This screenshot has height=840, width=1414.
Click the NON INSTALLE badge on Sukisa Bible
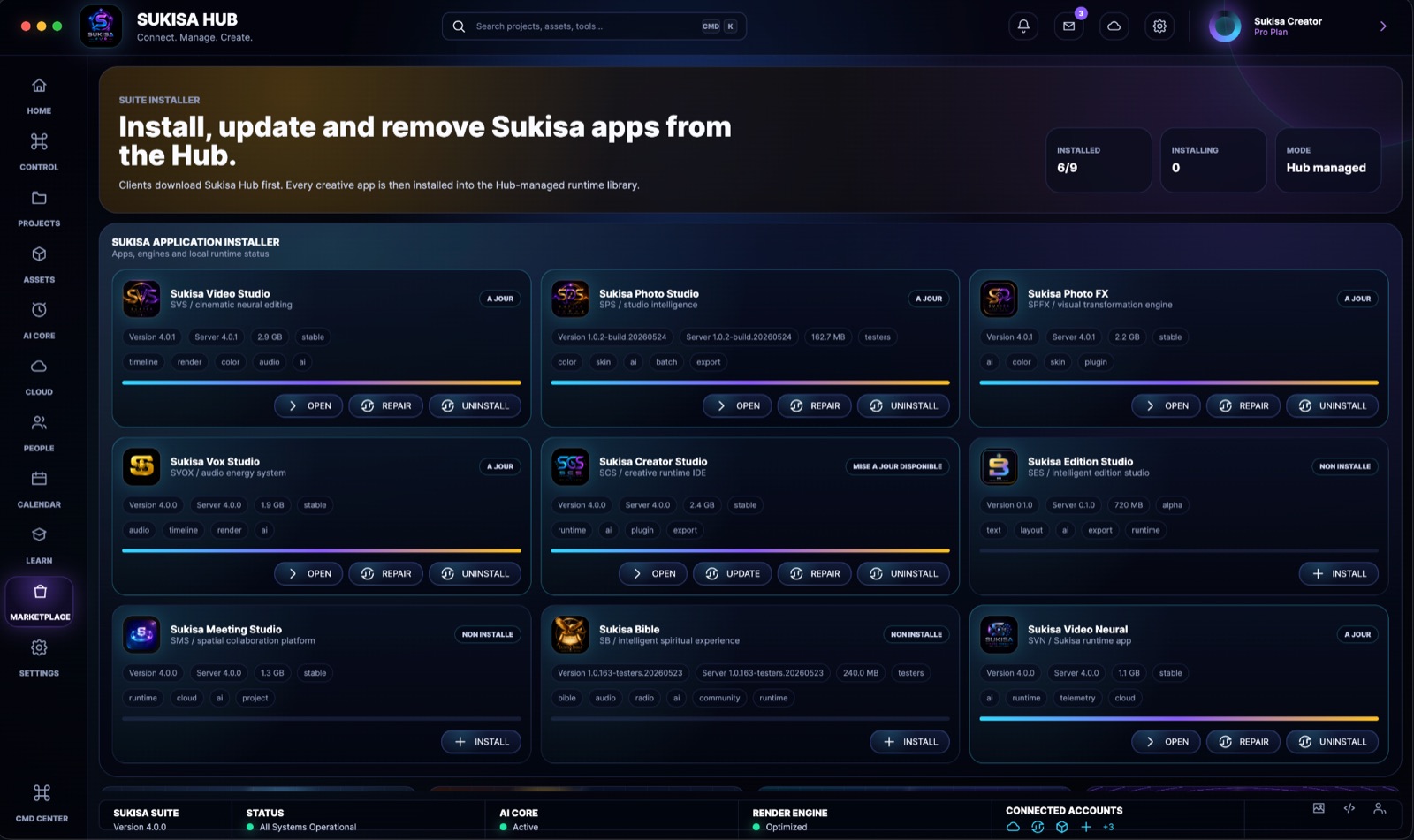(916, 634)
